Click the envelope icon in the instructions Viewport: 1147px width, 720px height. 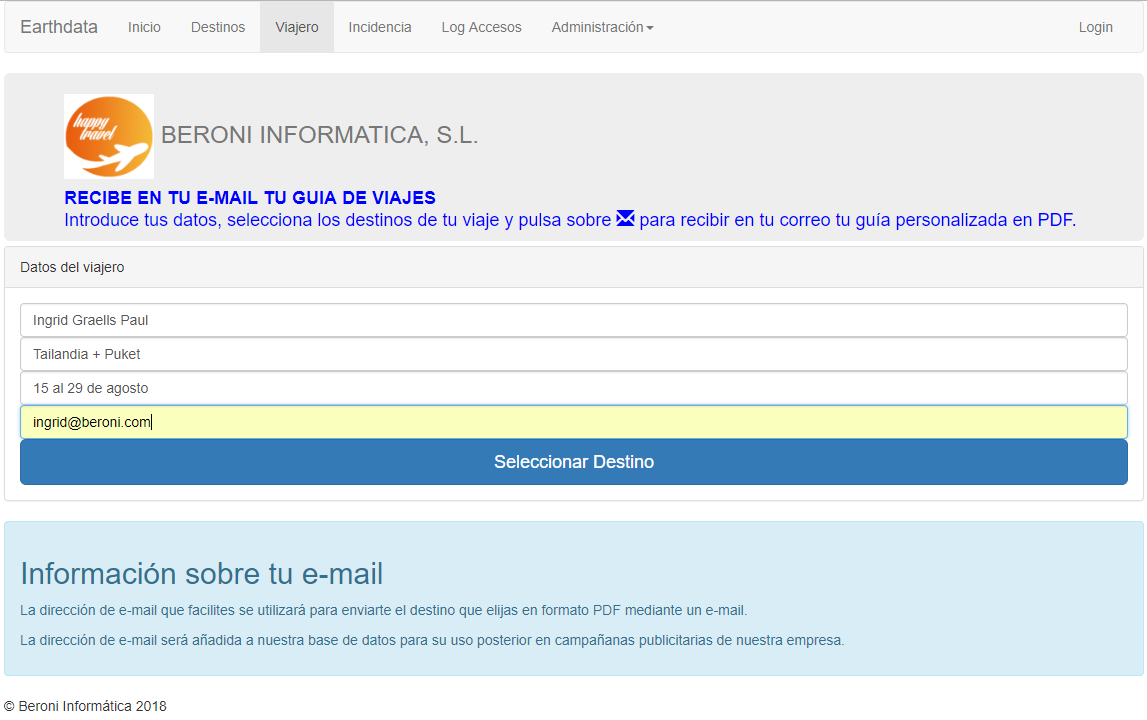[x=624, y=219]
